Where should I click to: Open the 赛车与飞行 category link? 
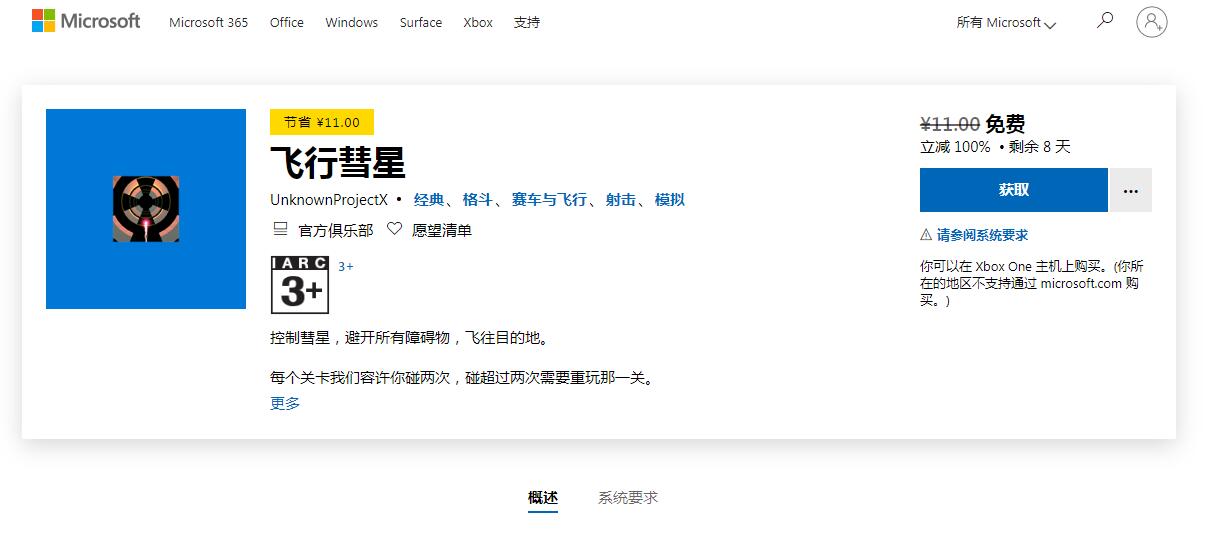click(x=549, y=200)
